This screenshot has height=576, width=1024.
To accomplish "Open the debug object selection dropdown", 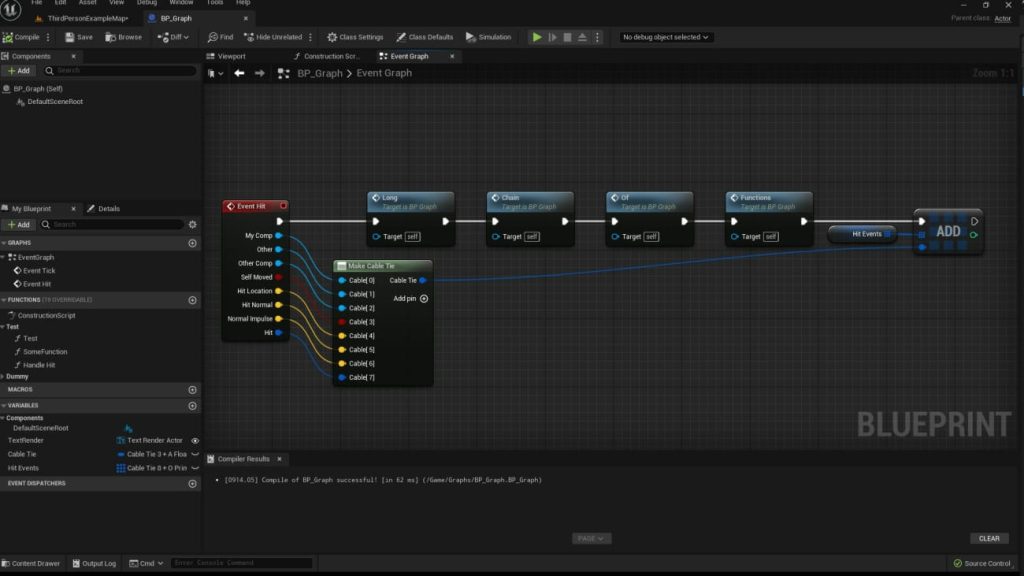I will pos(665,37).
